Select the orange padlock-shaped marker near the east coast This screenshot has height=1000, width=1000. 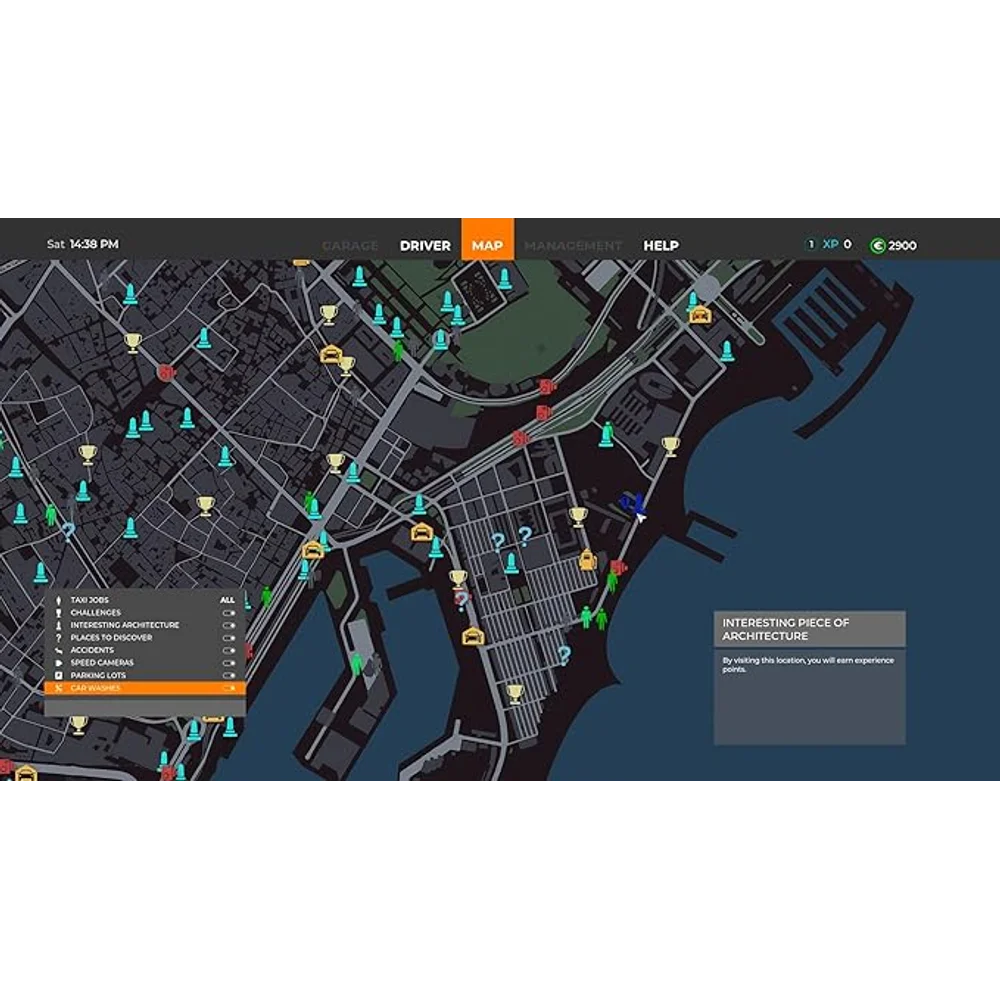pyautogui.click(x=587, y=560)
